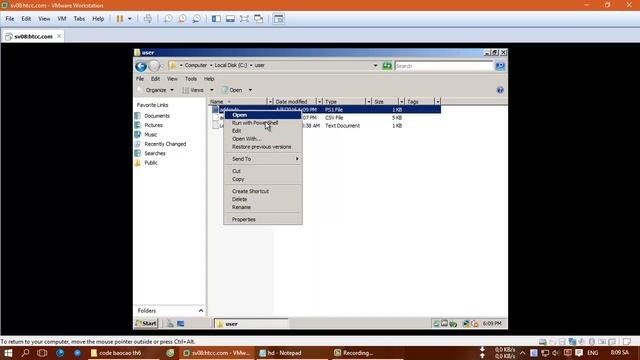Choose Create Shortcut in context menu
640x360 pixels.
(x=263, y=191)
